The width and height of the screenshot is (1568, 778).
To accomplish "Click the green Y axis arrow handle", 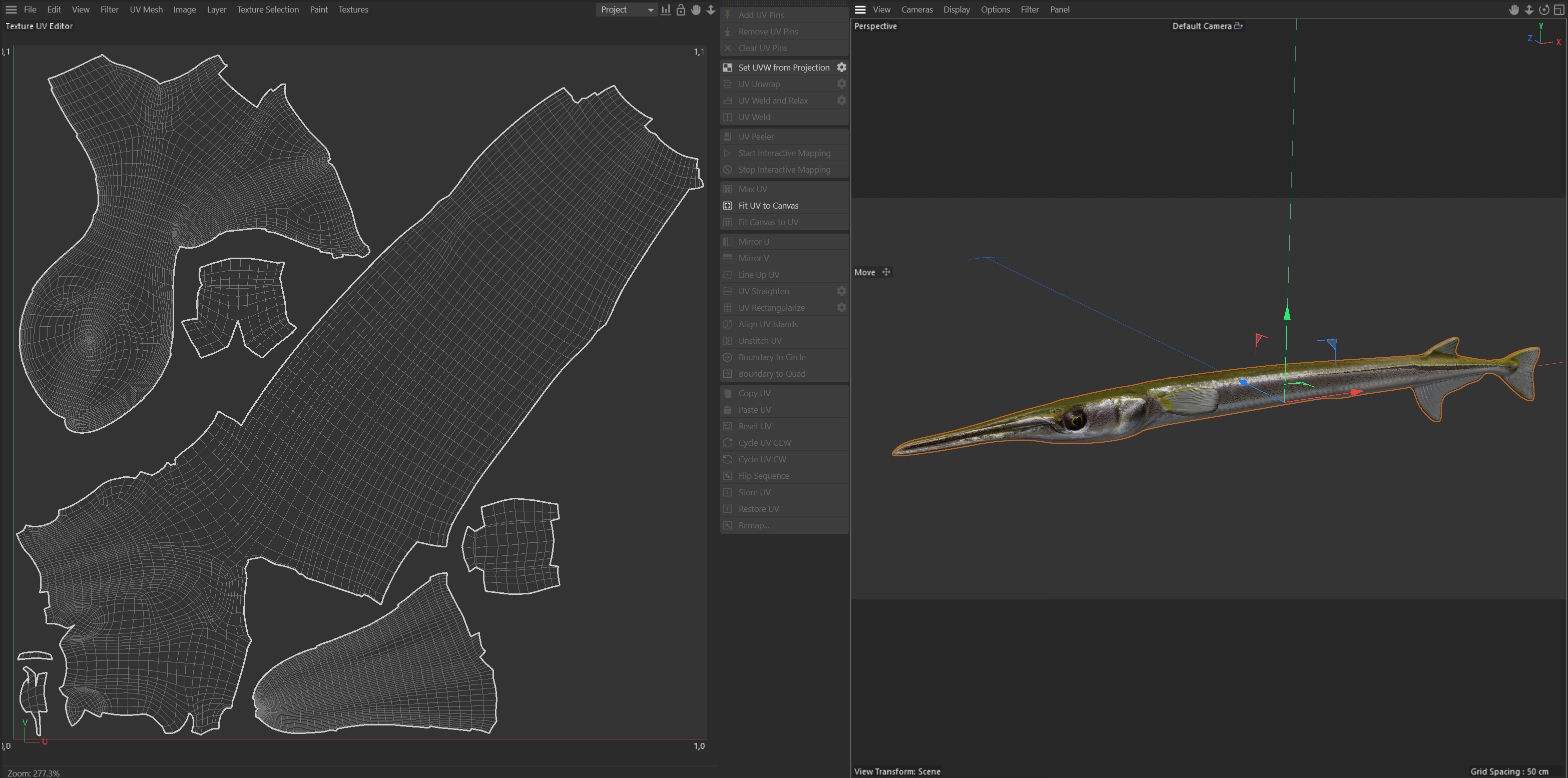I will pos(1287,314).
